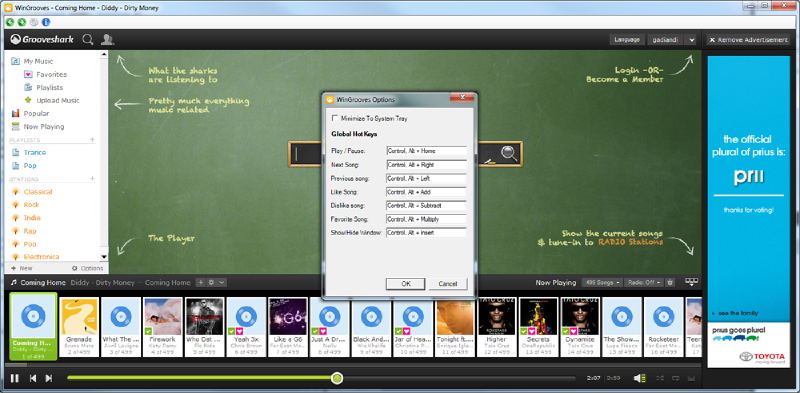Toggle the green check badge on Firework
The image size is (800, 393).
(148, 331)
